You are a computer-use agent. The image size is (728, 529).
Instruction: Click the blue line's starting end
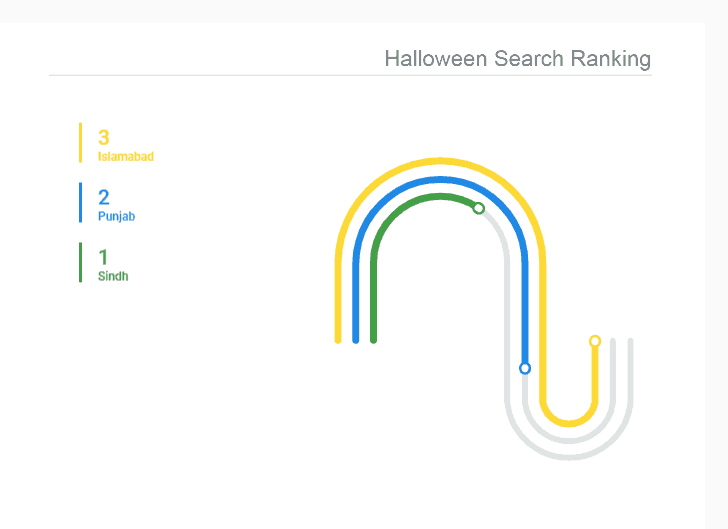click(x=356, y=339)
